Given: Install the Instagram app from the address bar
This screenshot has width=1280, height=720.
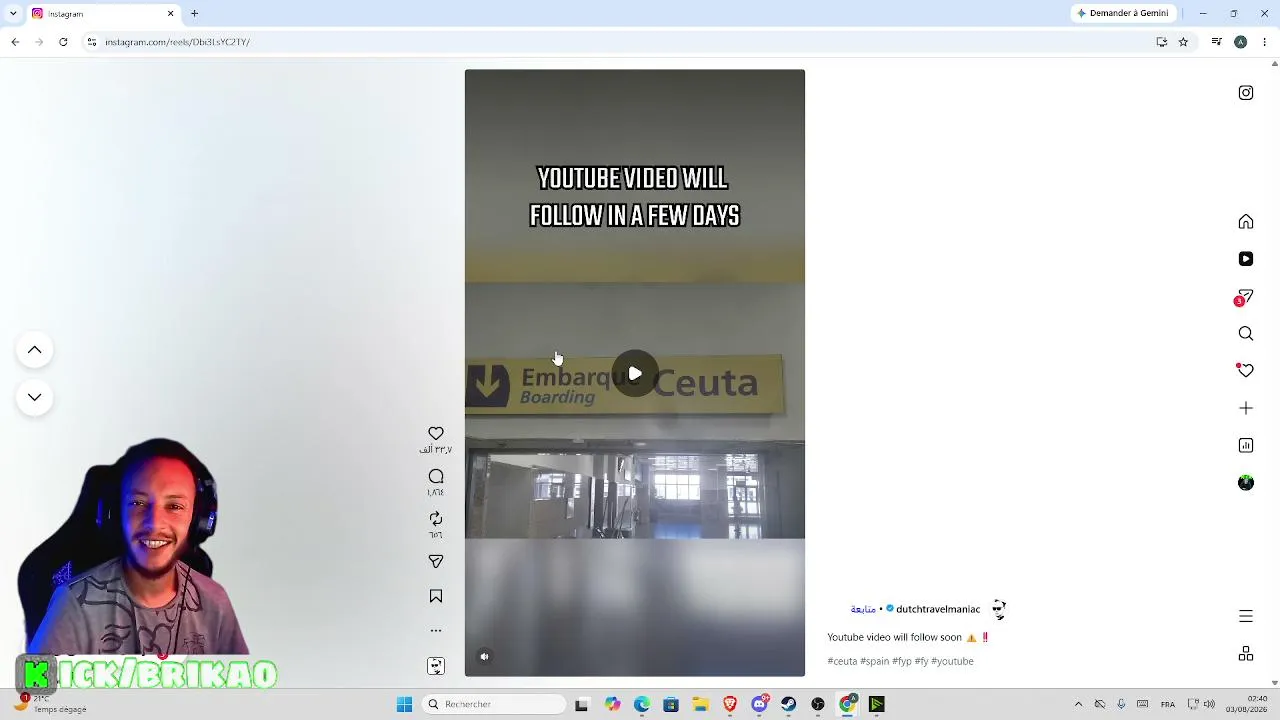Looking at the screenshot, I should tap(1162, 42).
